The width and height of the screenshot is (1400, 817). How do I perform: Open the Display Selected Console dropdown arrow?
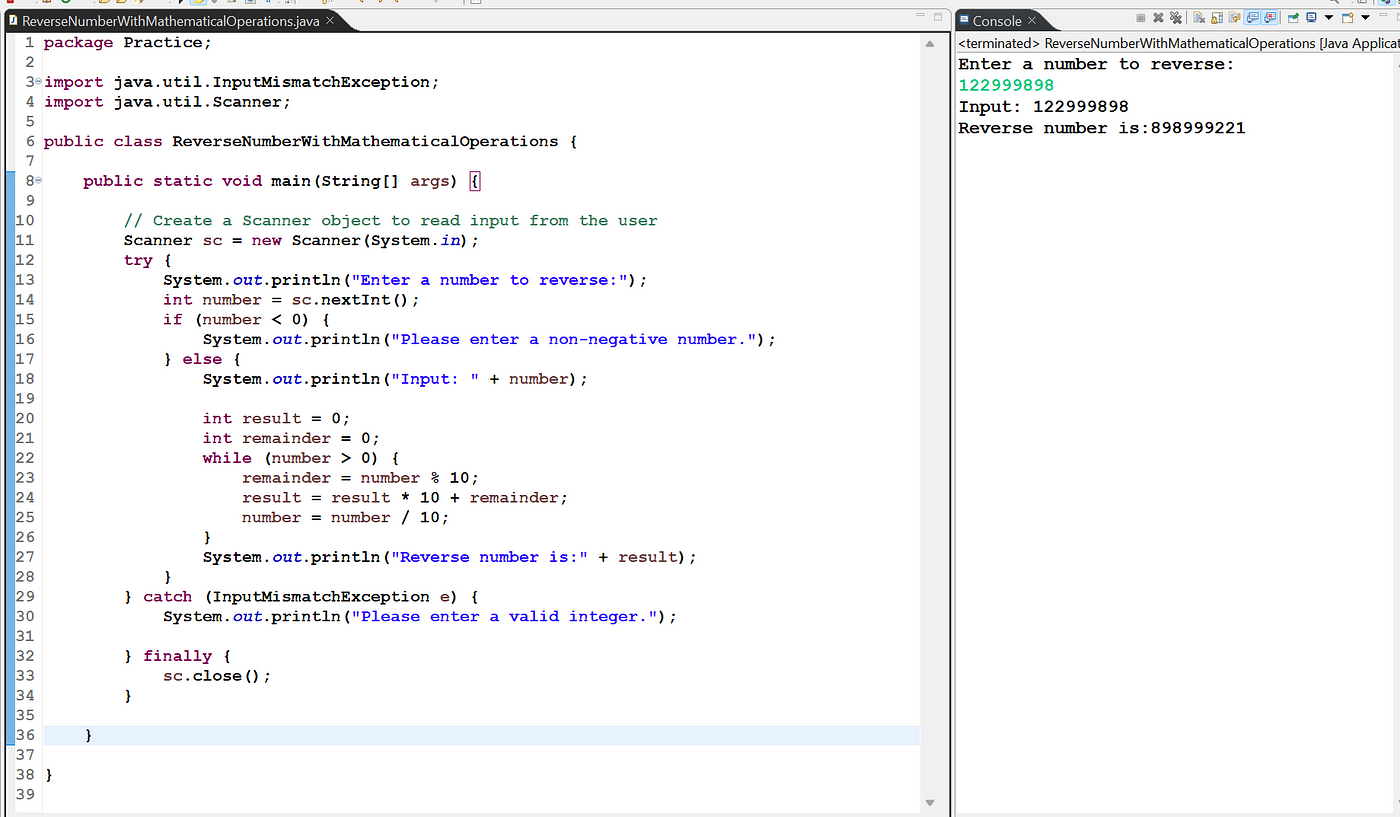coord(1329,18)
